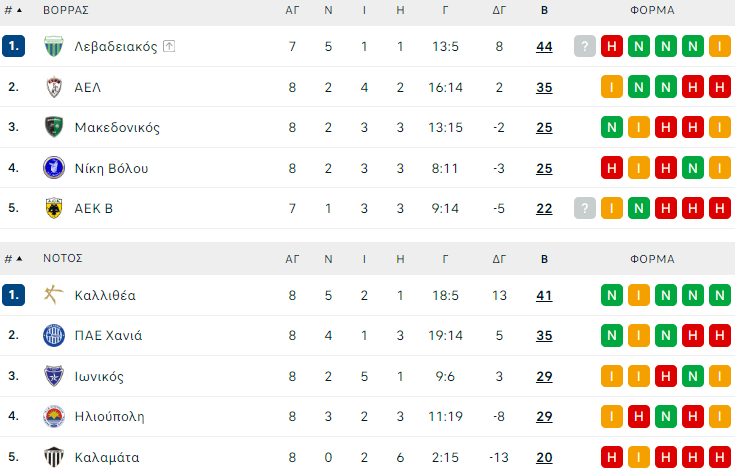Click the ΦΟΡΜΑ header in ΒΟΡΡΑΣ table
The height and width of the screenshot is (476, 735).
[652, 10]
